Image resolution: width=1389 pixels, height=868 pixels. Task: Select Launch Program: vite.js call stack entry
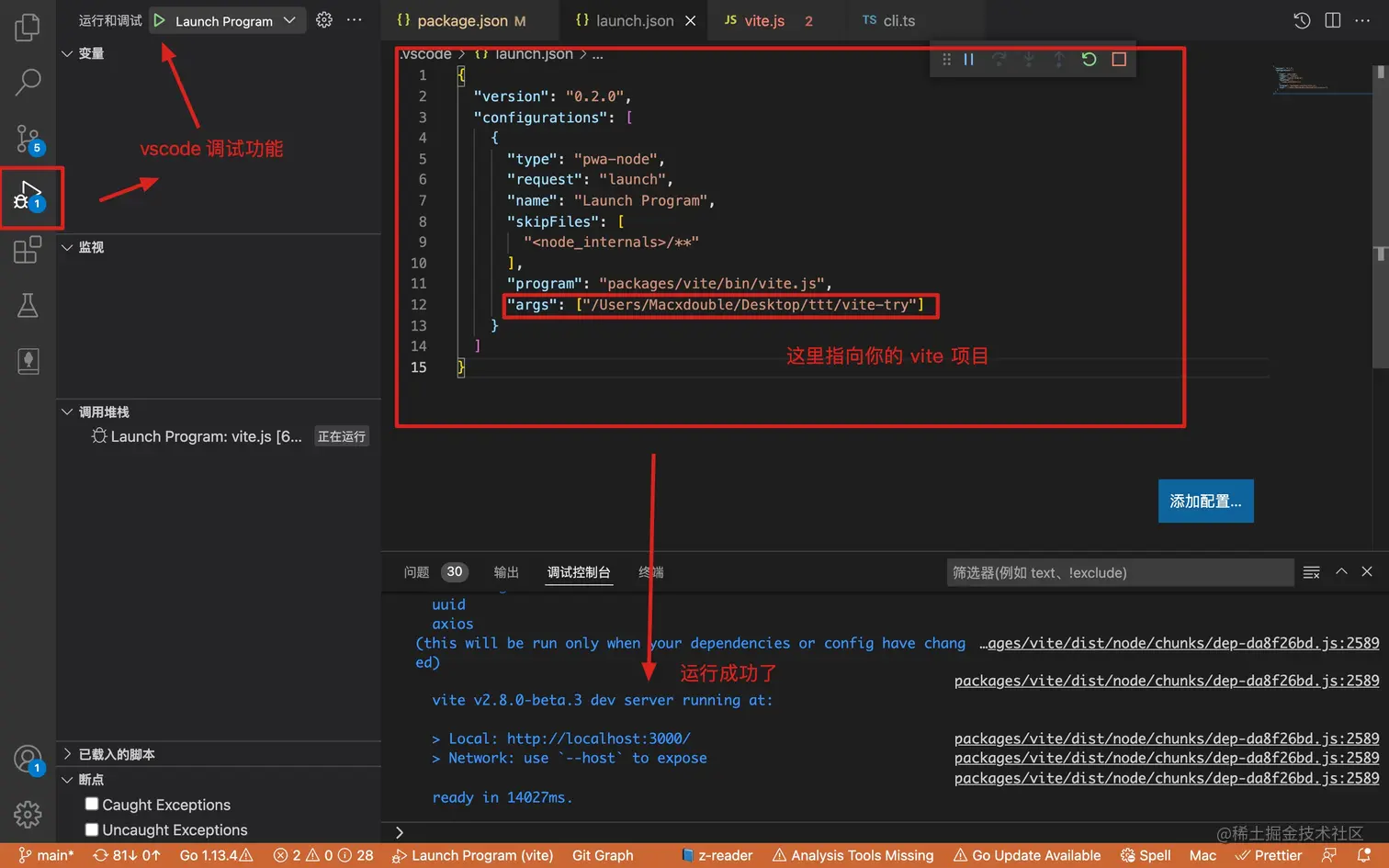[x=219, y=436]
